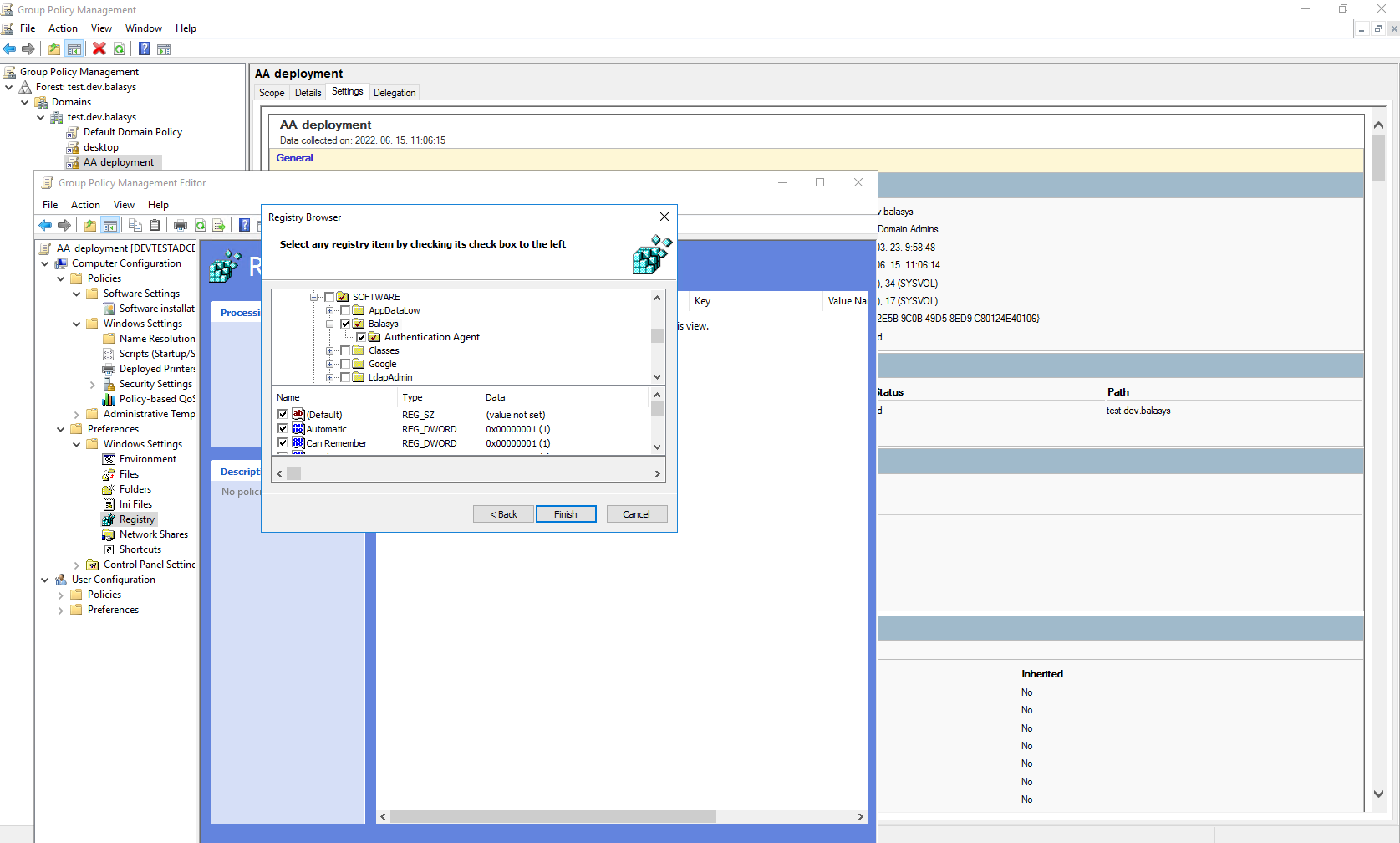Expand Security Settings in editor tree

pyautogui.click(x=92, y=385)
